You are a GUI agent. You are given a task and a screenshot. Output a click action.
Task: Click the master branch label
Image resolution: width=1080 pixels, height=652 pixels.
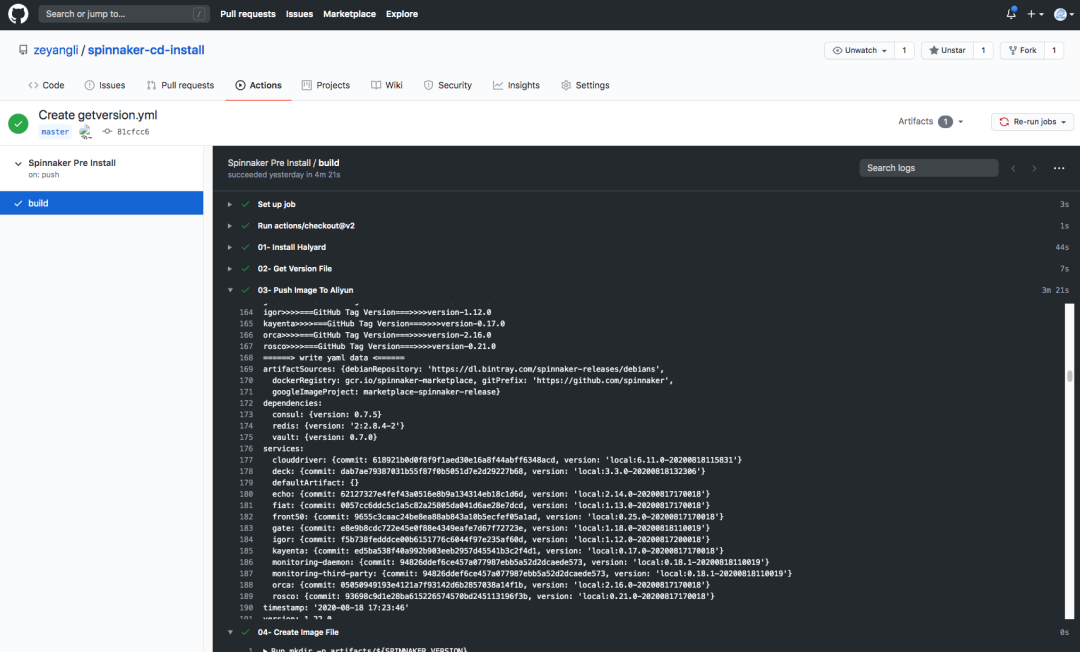[55, 132]
